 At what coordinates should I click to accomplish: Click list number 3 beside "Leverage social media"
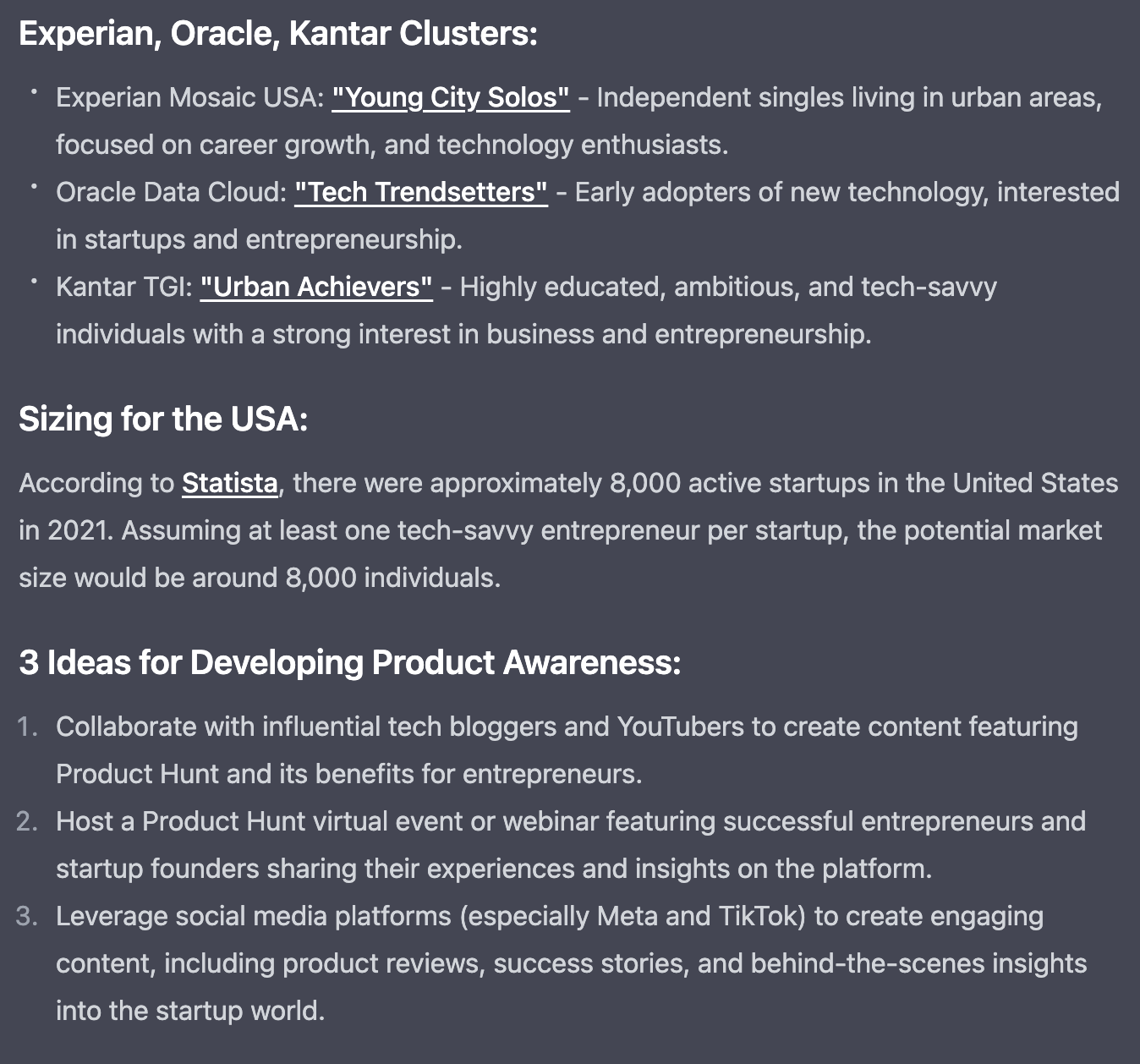27,917
